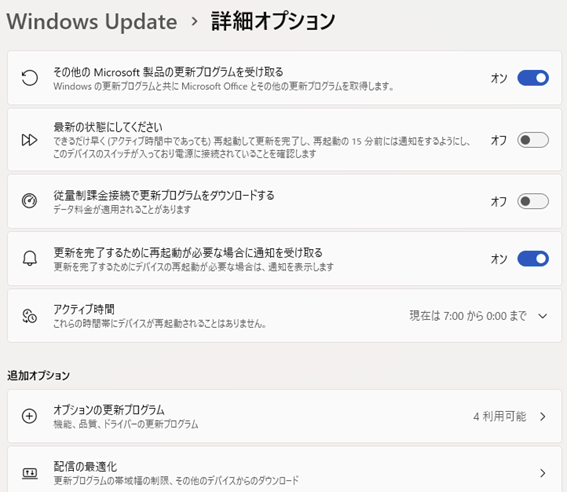Go back to Windows Update breadcrumb
The image size is (567, 492).
click(x=92, y=21)
